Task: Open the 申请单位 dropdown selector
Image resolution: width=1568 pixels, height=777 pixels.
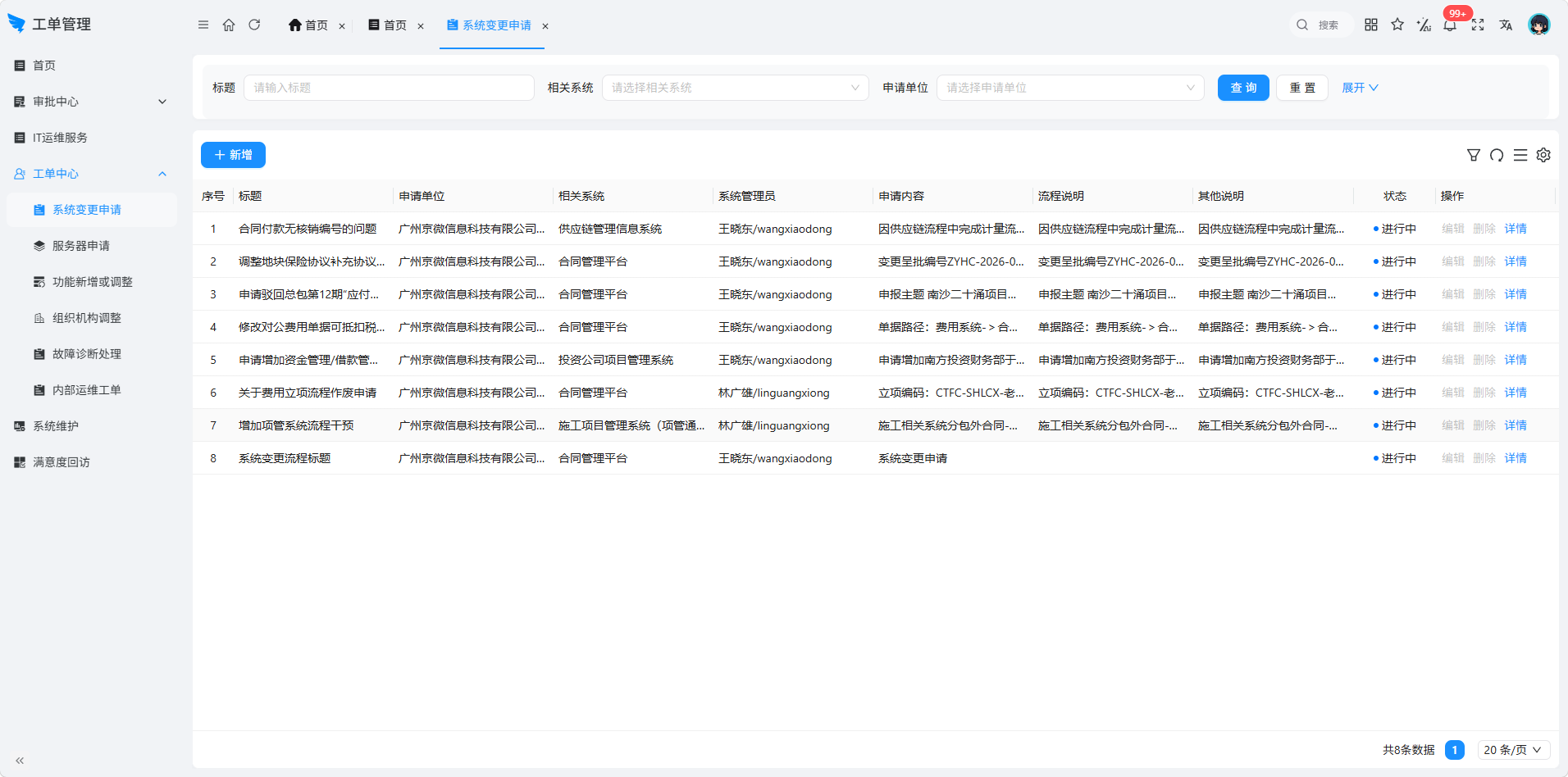Action: tap(1070, 88)
